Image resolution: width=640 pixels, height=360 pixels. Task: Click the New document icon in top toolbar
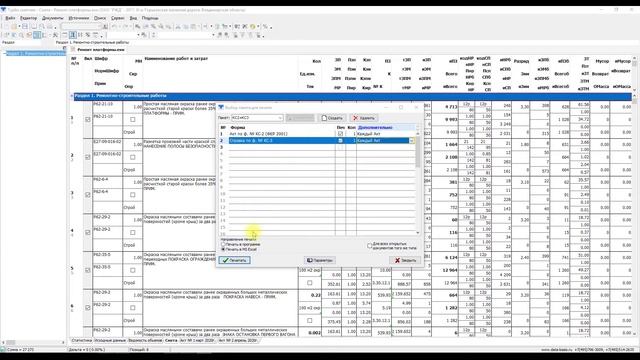click(x=6, y=27)
